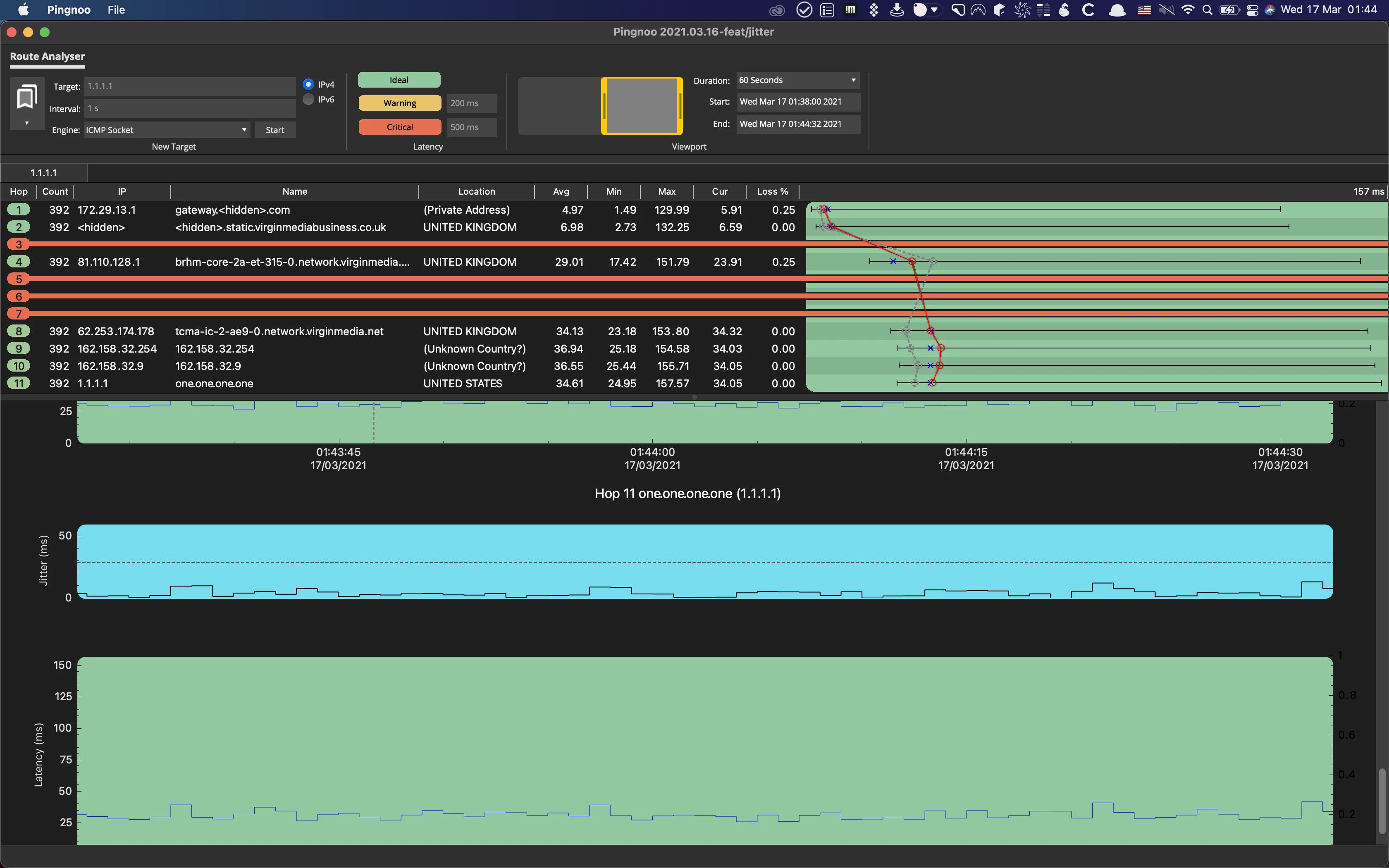Open Spotlight search in the menu bar
Screen dimensions: 1389x868
point(1207,10)
